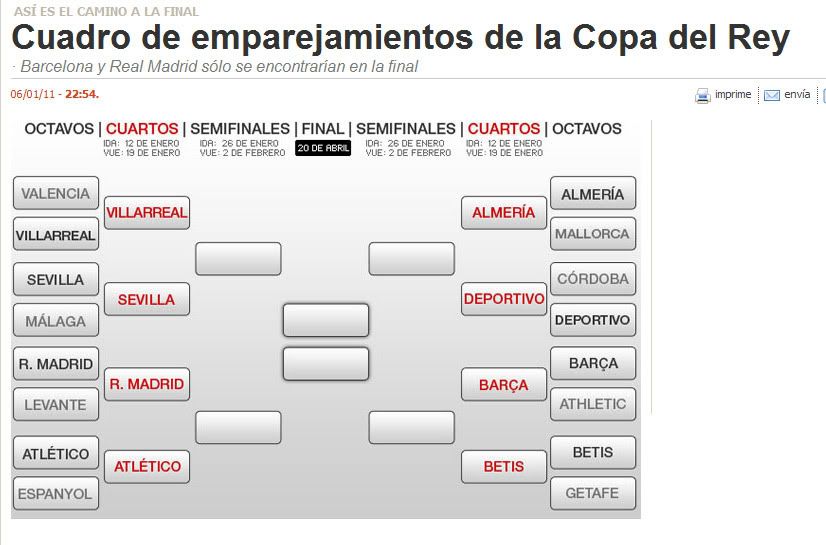Select the CÓRDOBA team box
The height and width of the screenshot is (545, 826).
coord(593,279)
